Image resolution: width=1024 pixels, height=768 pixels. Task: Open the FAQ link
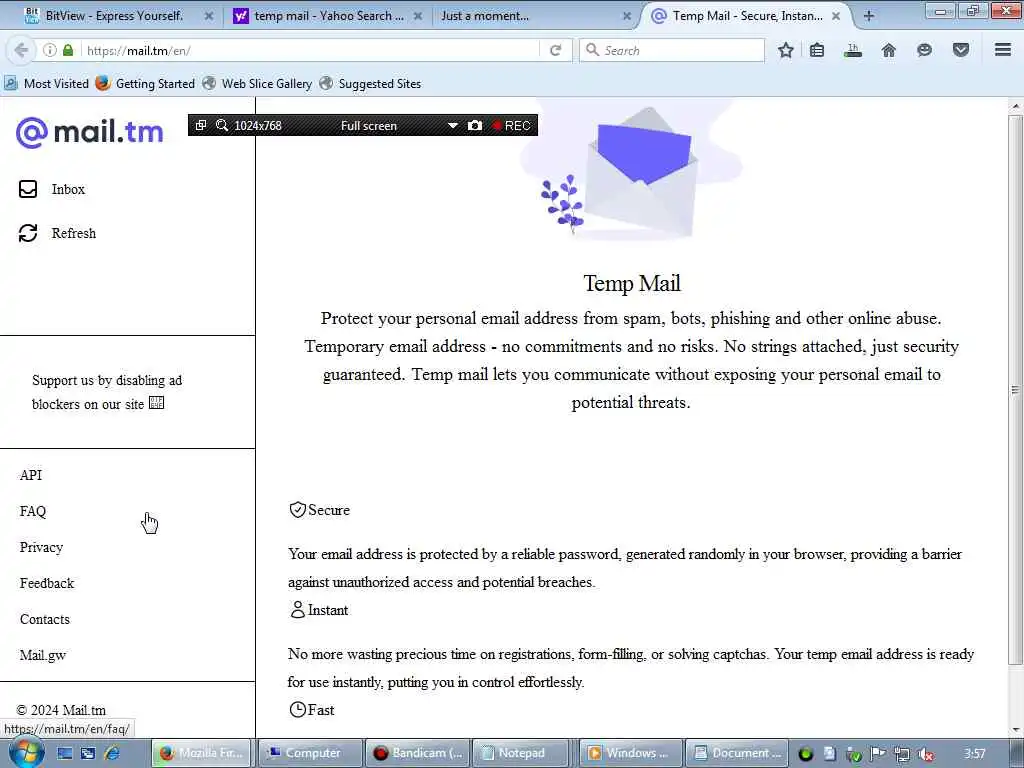tap(33, 511)
